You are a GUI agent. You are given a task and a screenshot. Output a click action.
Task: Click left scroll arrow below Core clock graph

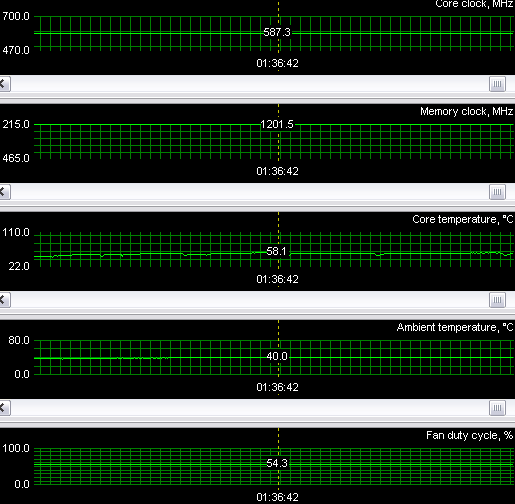[x=5, y=84]
